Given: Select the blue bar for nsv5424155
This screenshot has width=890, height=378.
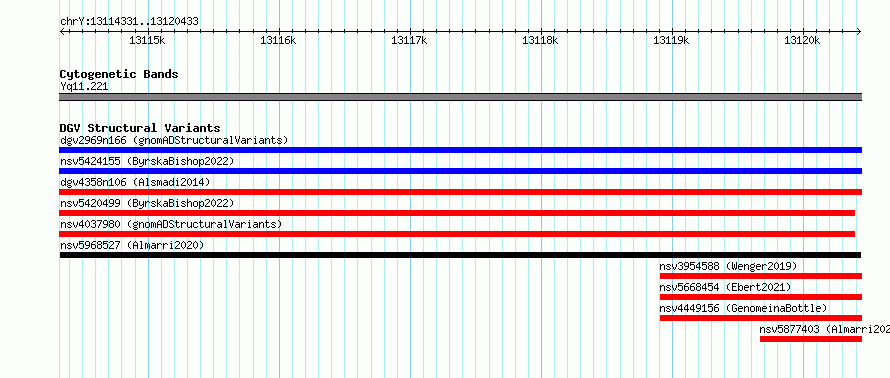Looking at the screenshot, I should (x=460, y=171).
